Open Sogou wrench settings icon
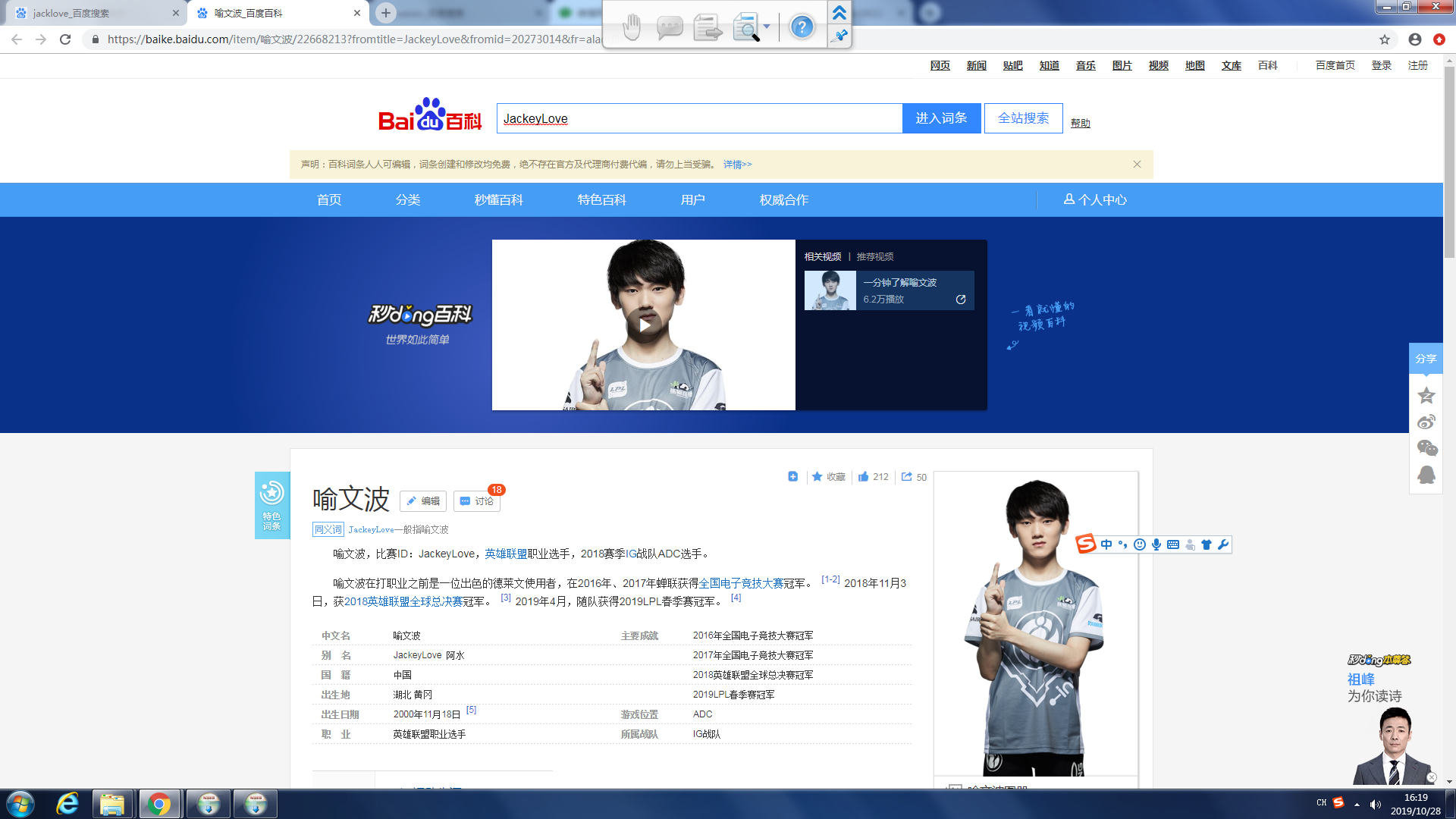1456x819 pixels. (x=1222, y=544)
